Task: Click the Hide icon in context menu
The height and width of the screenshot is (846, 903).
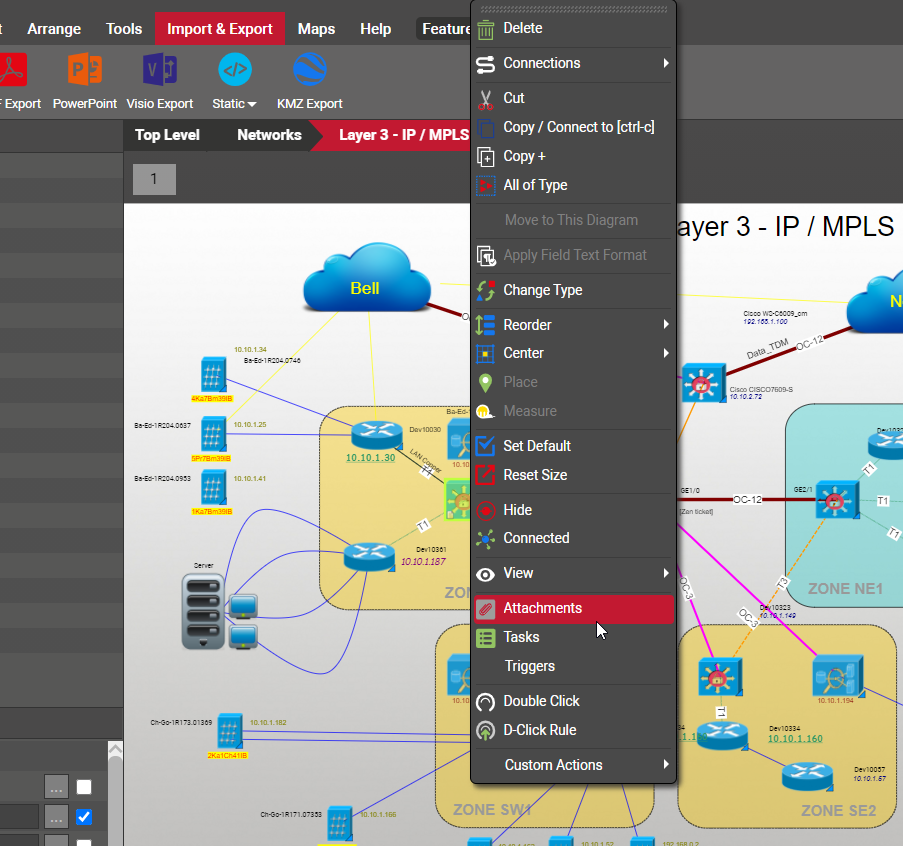Action: click(486, 510)
